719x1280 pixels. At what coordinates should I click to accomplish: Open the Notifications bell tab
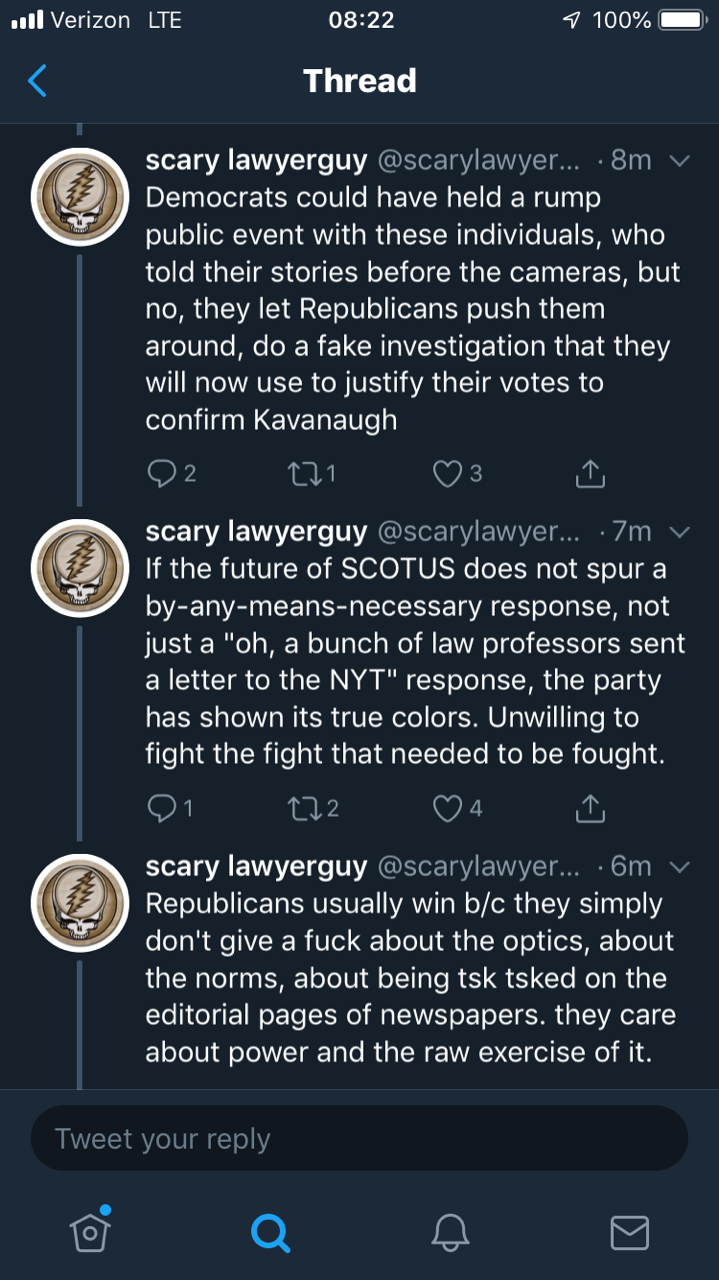(449, 1232)
